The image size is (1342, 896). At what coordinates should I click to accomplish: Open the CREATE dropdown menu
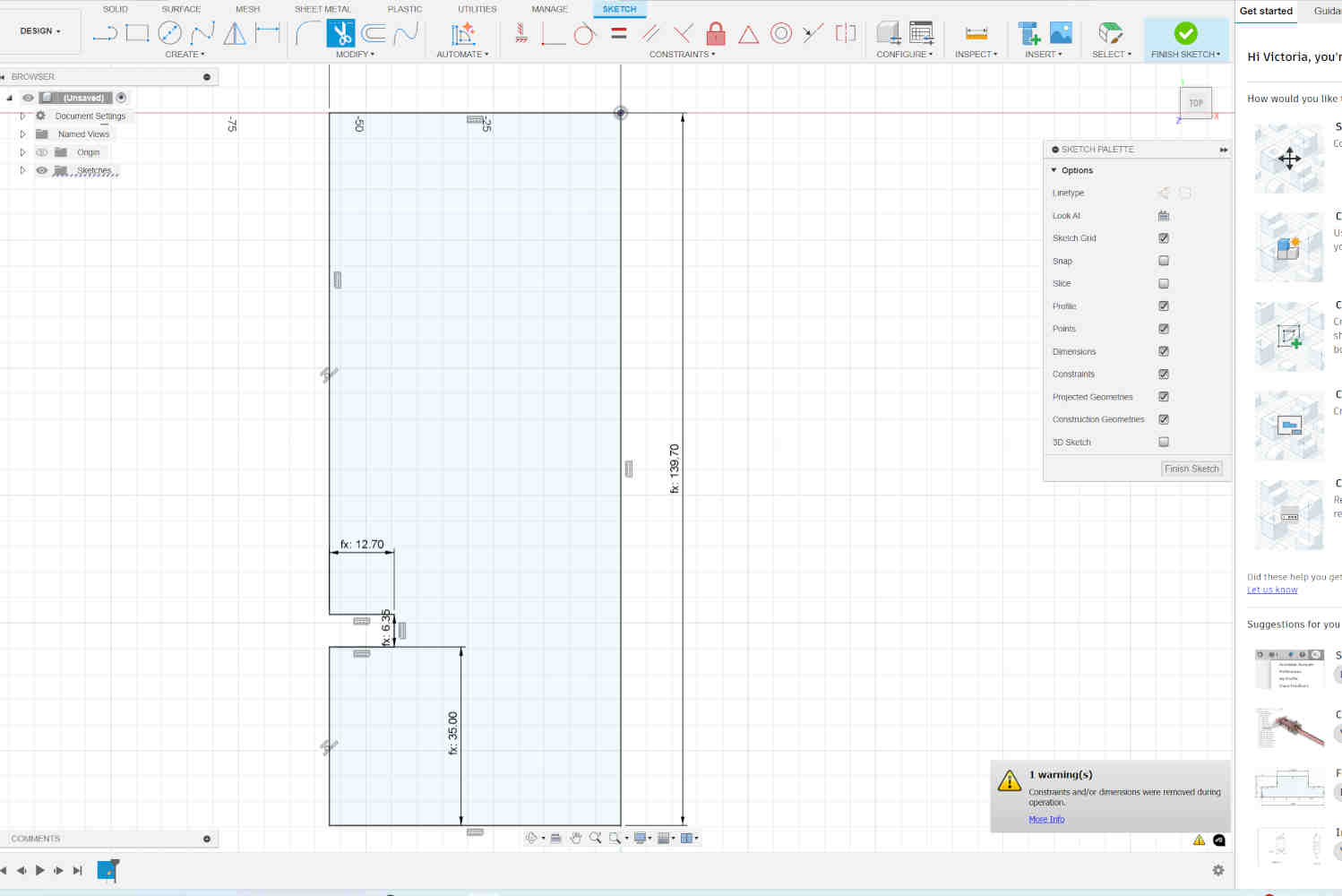click(x=185, y=55)
